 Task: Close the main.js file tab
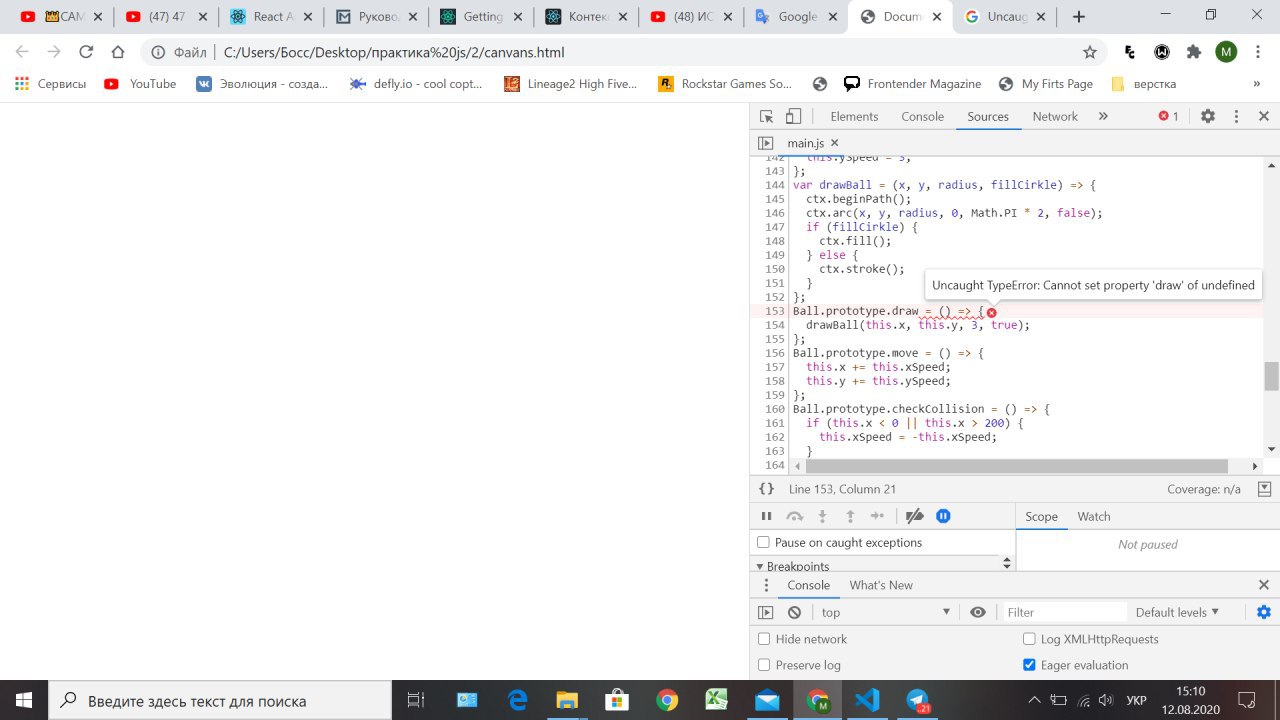[835, 143]
